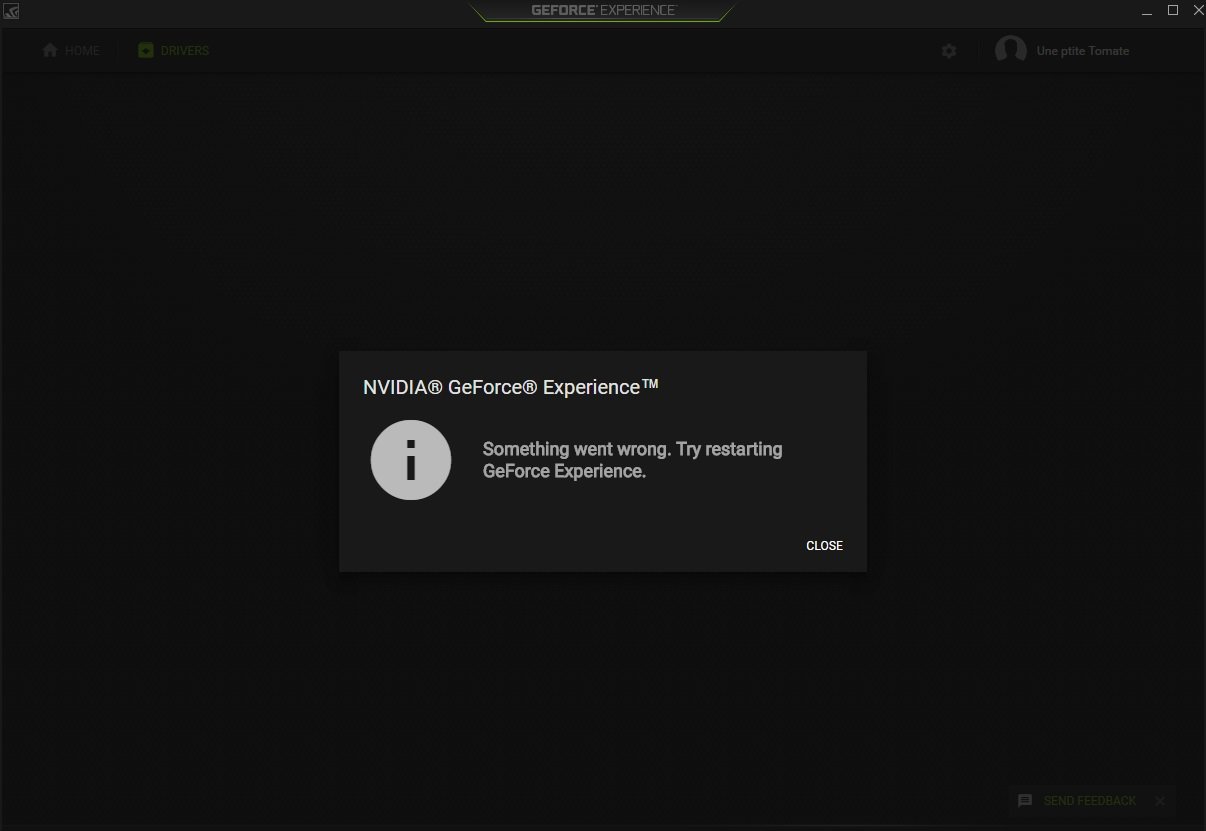Minimize the GeForce Experience window
Screen dimensions: 1206x831
click(1146, 11)
